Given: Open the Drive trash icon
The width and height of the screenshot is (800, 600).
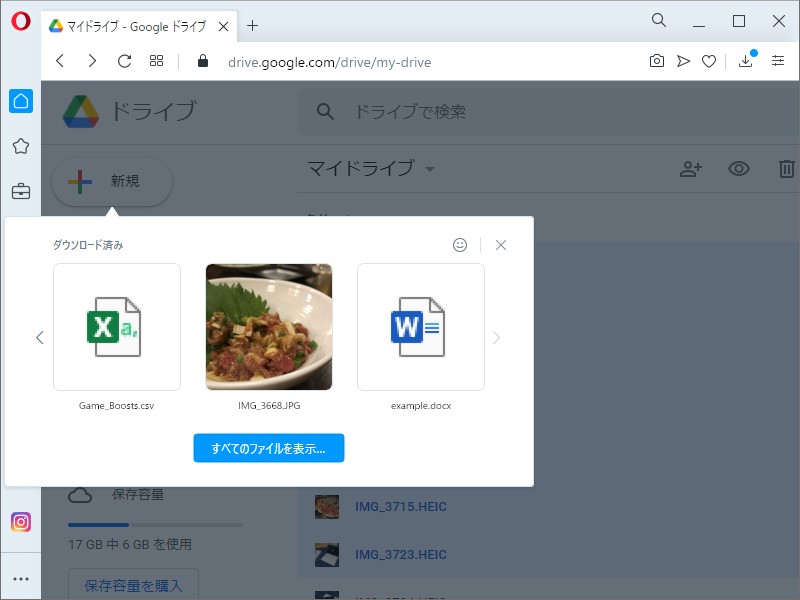Looking at the screenshot, I should [x=786, y=169].
